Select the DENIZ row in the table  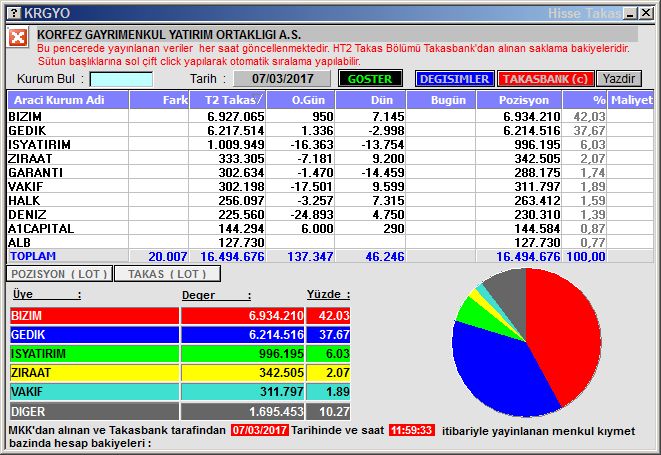[330, 214]
